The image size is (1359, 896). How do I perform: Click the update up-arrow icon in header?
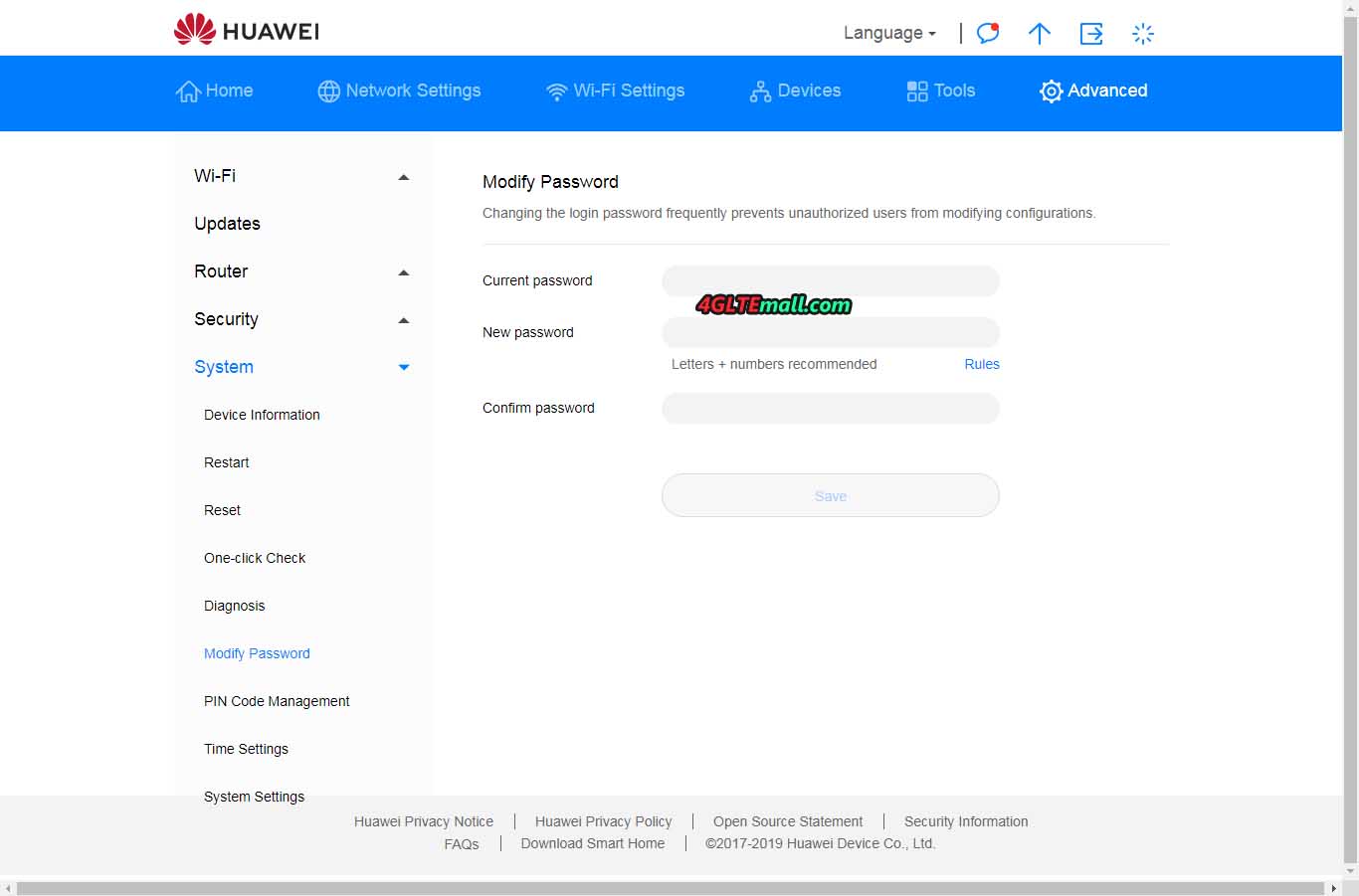(x=1039, y=34)
